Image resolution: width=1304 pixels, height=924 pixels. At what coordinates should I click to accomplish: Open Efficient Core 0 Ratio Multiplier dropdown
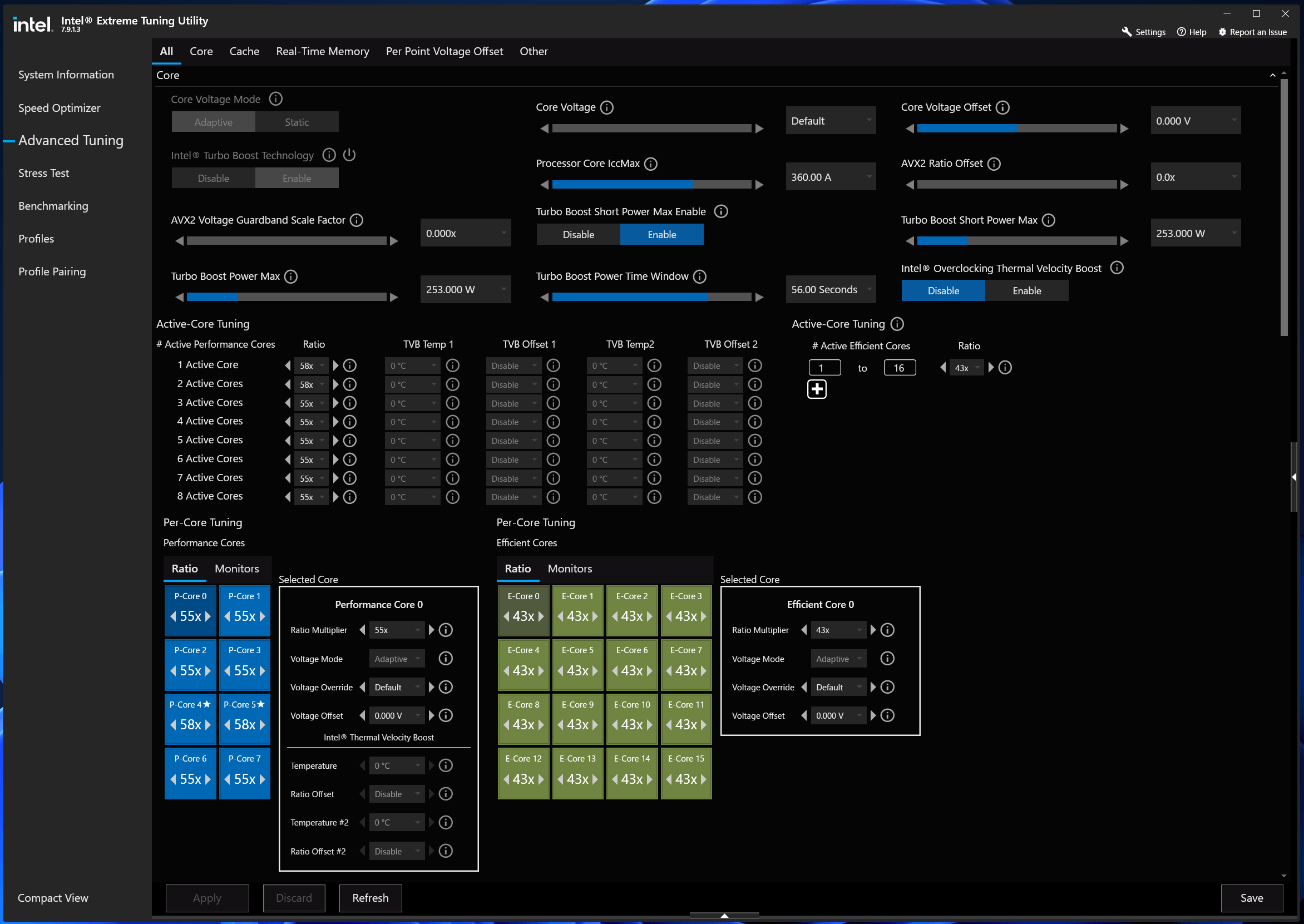click(838, 630)
